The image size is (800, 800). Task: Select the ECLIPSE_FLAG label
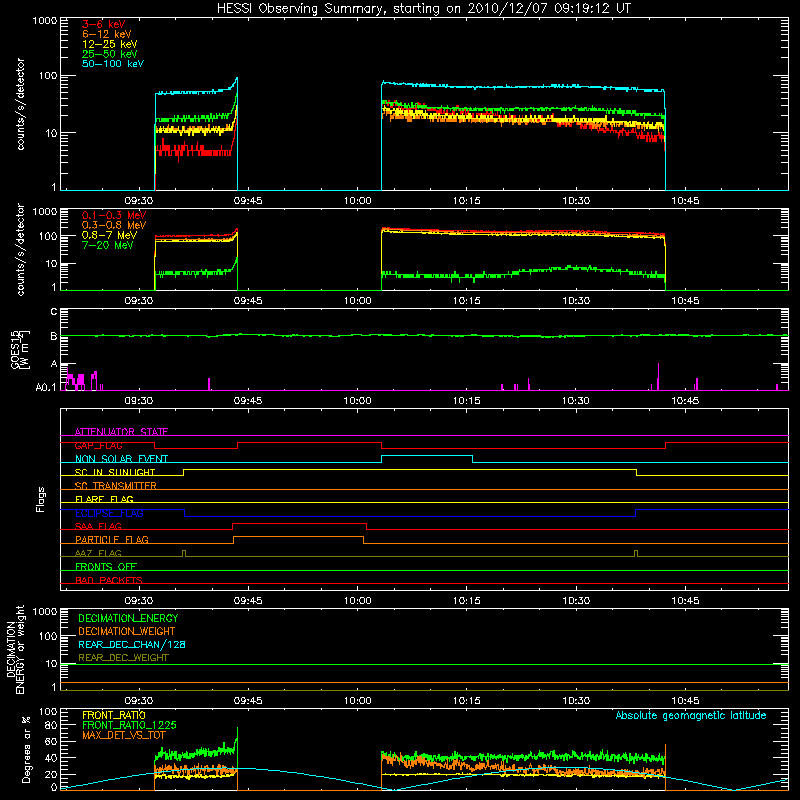(x=109, y=513)
